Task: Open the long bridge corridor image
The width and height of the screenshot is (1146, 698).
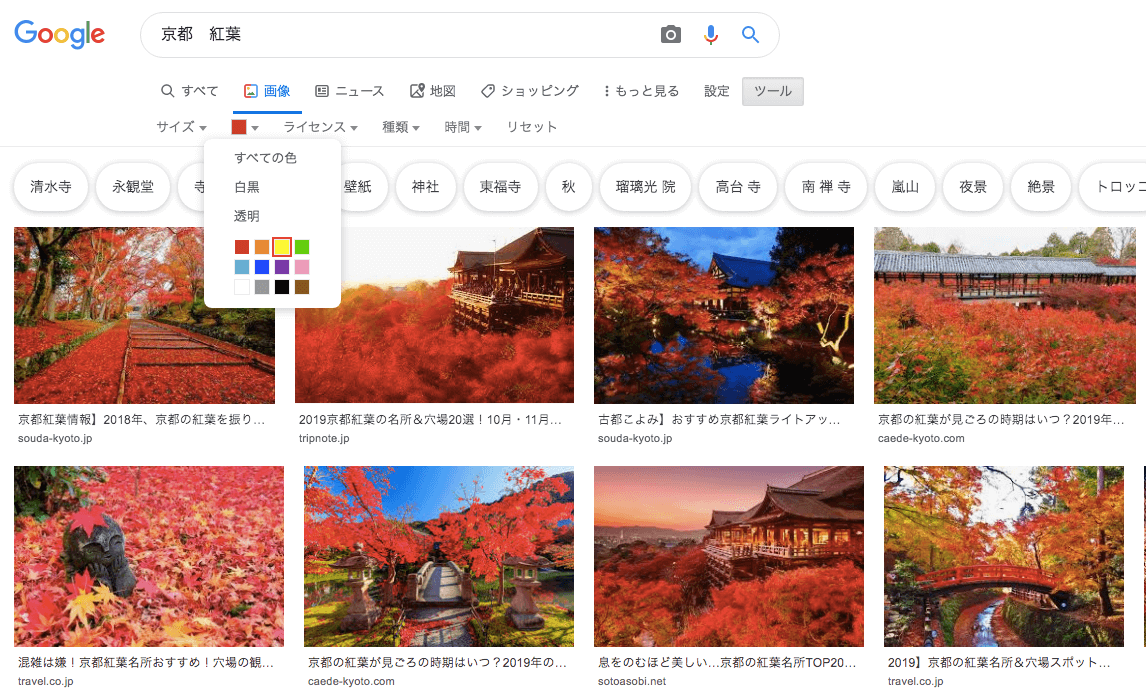Action: [x=1005, y=315]
